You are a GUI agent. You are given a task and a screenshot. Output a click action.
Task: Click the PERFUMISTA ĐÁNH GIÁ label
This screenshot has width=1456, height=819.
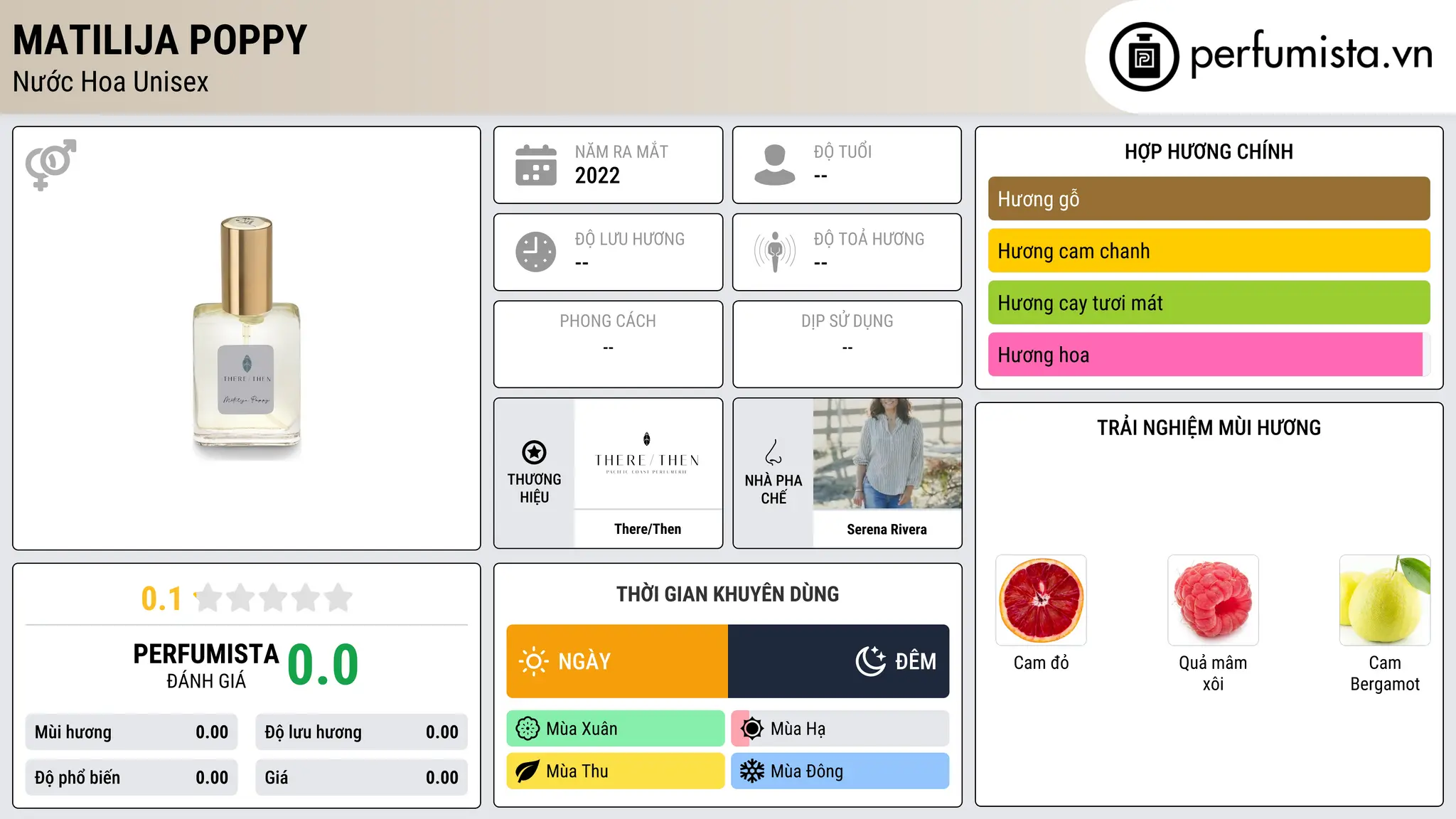point(206,665)
